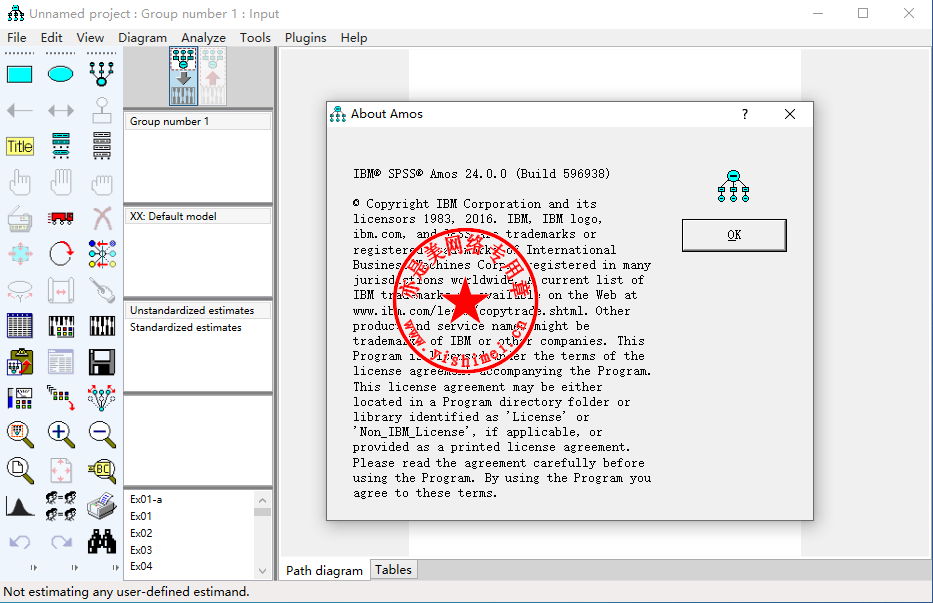This screenshot has width=933, height=603.
Task: Select Group number 1 in the groups list
Action: [197, 121]
